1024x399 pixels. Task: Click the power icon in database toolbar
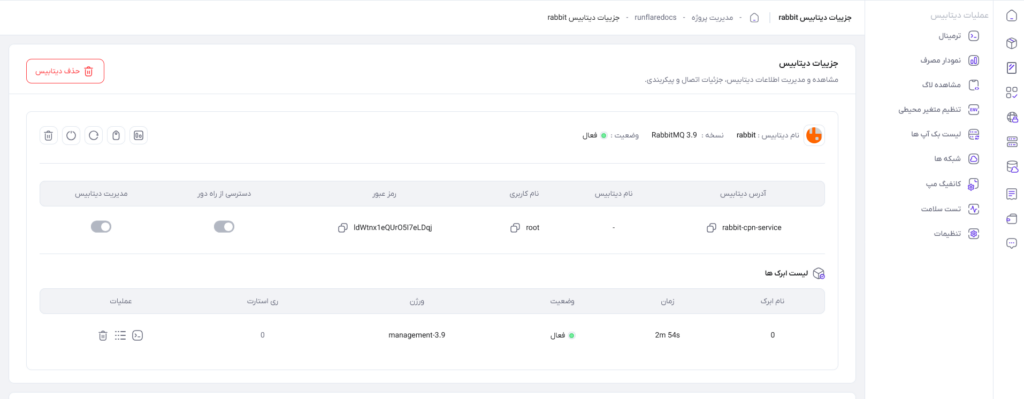(71, 135)
